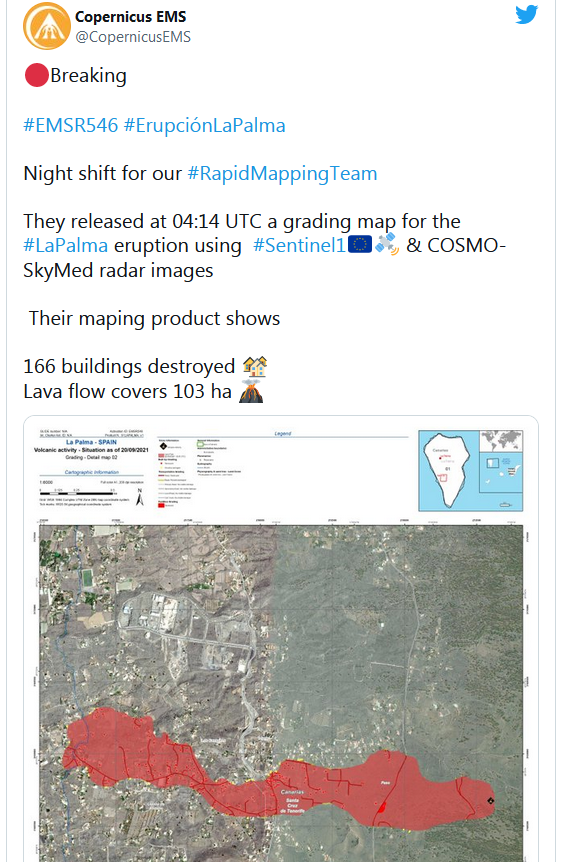
Task: Click the word 'Breaking'
Action: click(x=89, y=75)
